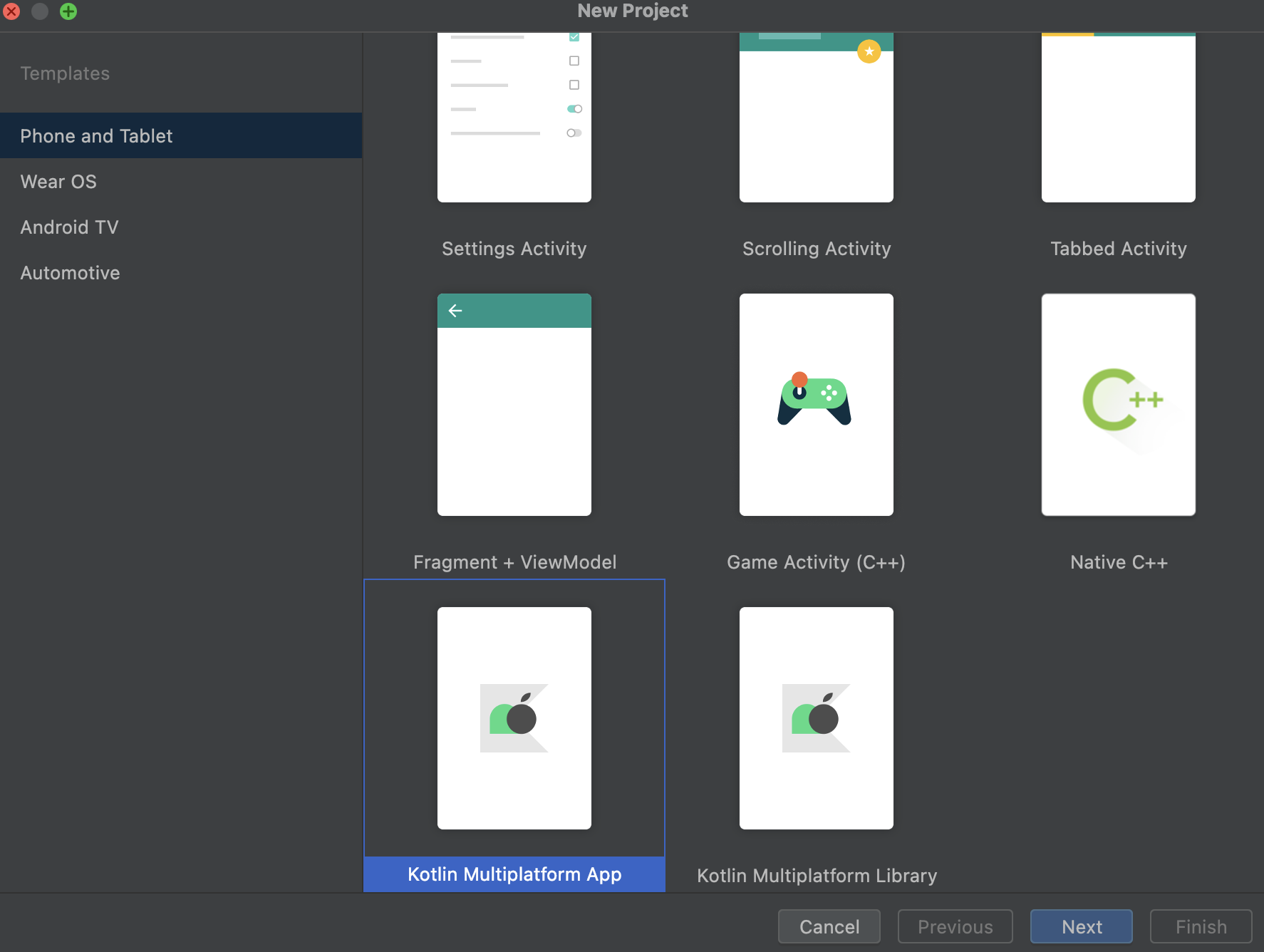Click the Native C++ label
This screenshot has width=1264, height=952.
tap(1119, 562)
